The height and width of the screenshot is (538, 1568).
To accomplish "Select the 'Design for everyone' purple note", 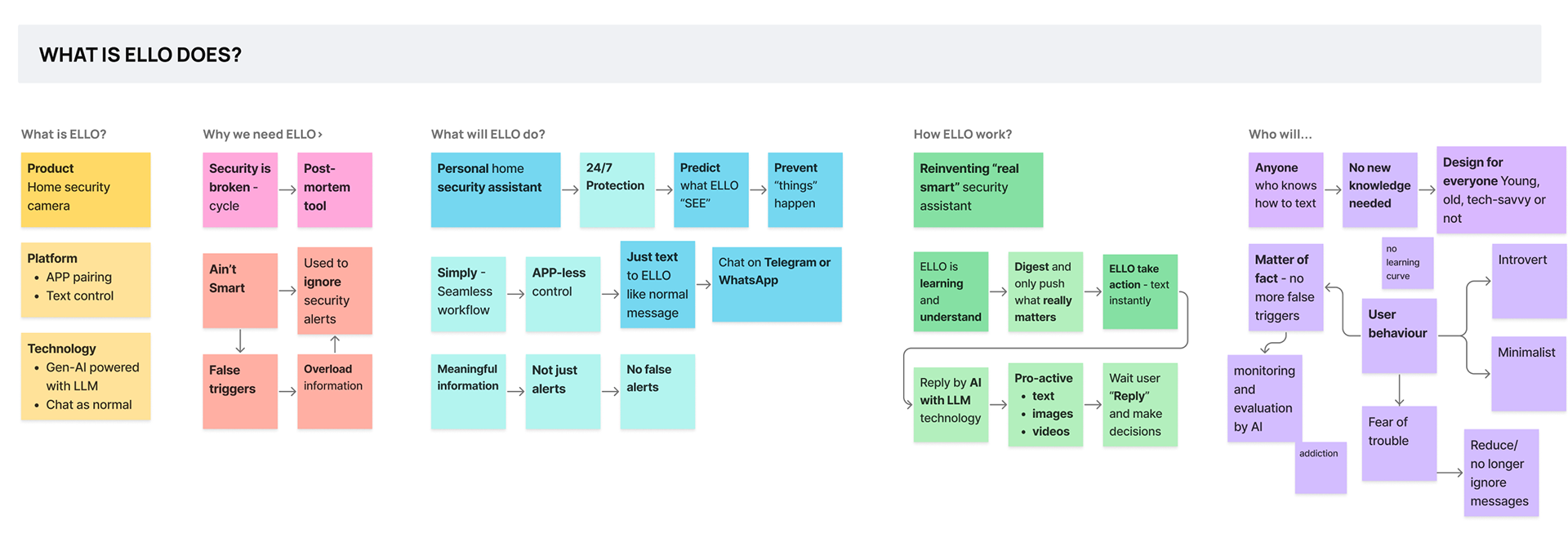I will click(x=1501, y=189).
